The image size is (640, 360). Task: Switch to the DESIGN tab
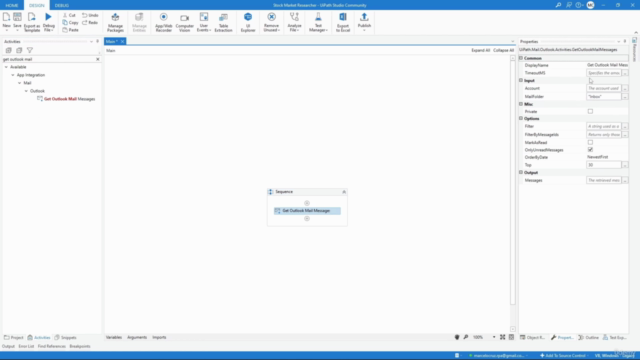[x=37, y=5]
